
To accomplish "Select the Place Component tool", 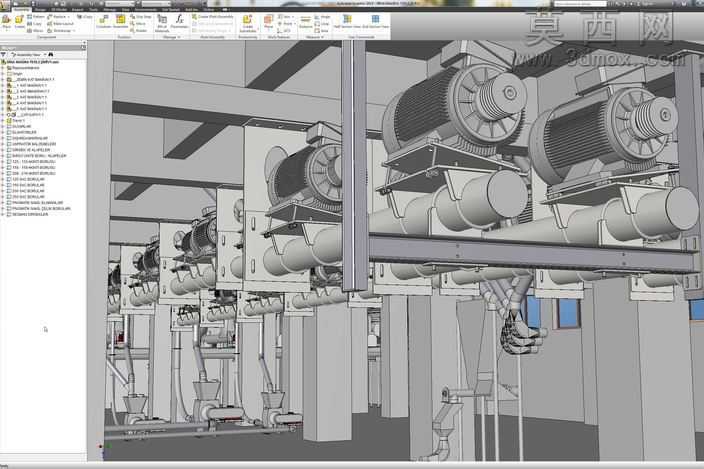I will pyautogui.click(x=6, y=22).
